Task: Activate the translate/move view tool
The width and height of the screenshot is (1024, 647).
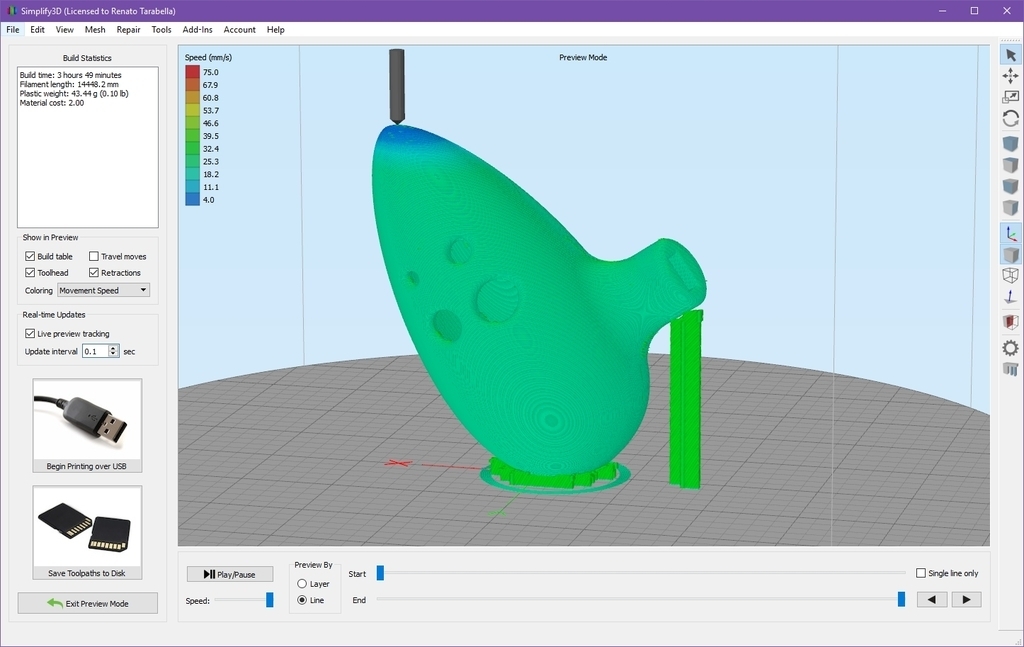Action: (x=1010, y=76)
